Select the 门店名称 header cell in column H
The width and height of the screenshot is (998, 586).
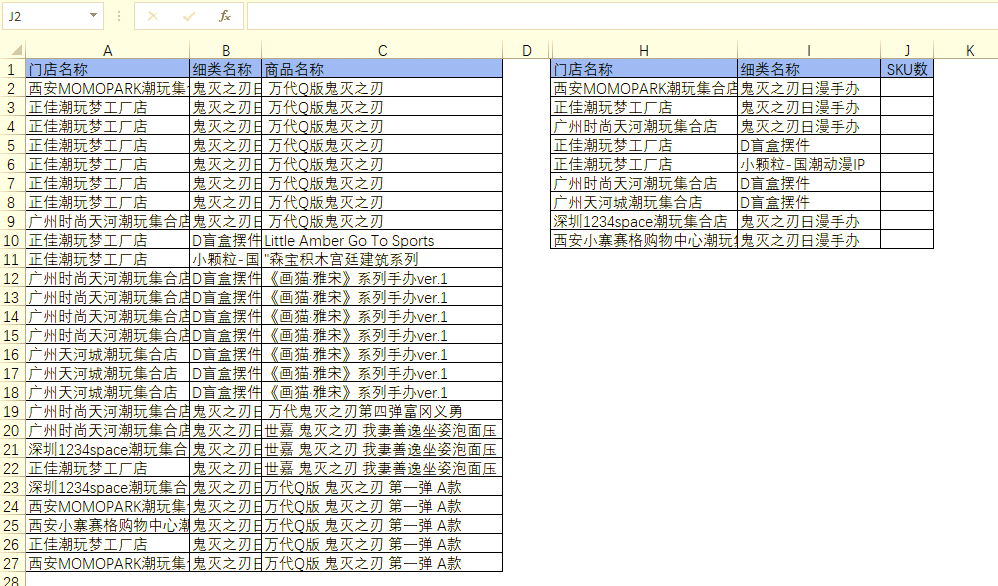coord(644,69)
